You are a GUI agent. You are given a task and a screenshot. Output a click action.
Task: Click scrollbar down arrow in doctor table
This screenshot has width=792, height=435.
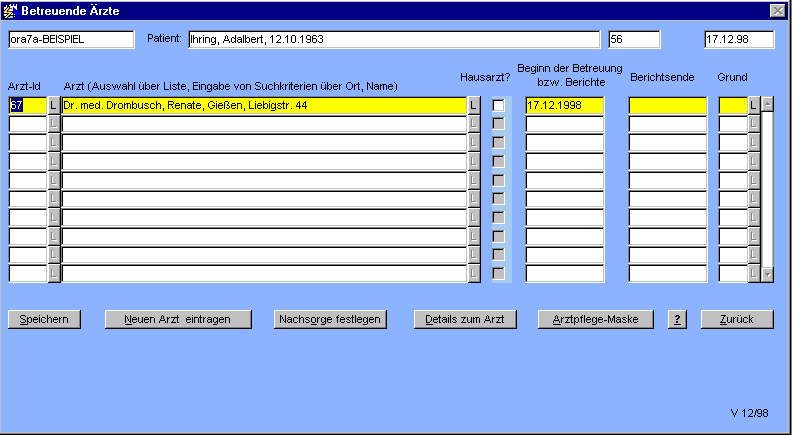pyautogui.click(x=768, y=273)
